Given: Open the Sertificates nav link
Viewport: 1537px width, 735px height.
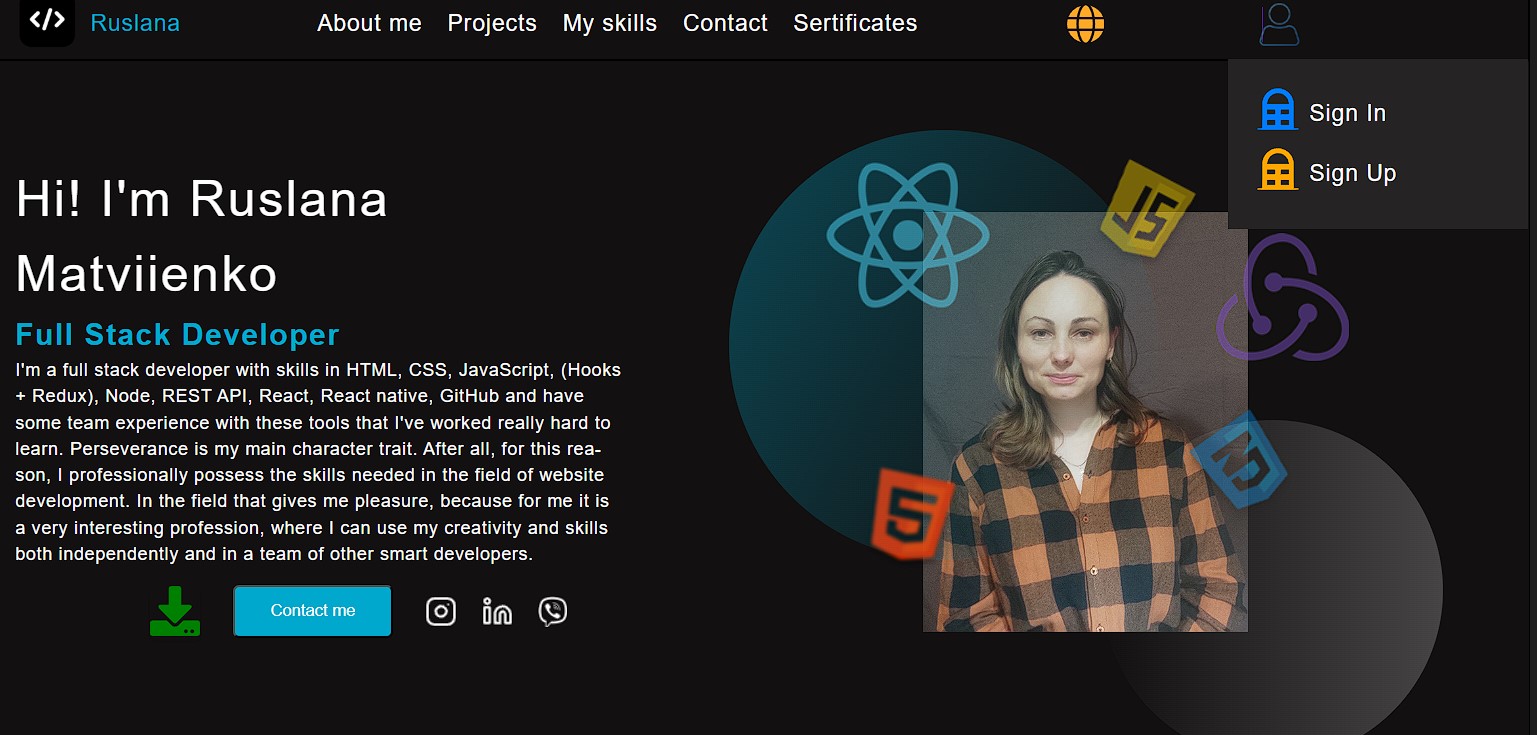Looking at the screenshot, I should (855, 23).
